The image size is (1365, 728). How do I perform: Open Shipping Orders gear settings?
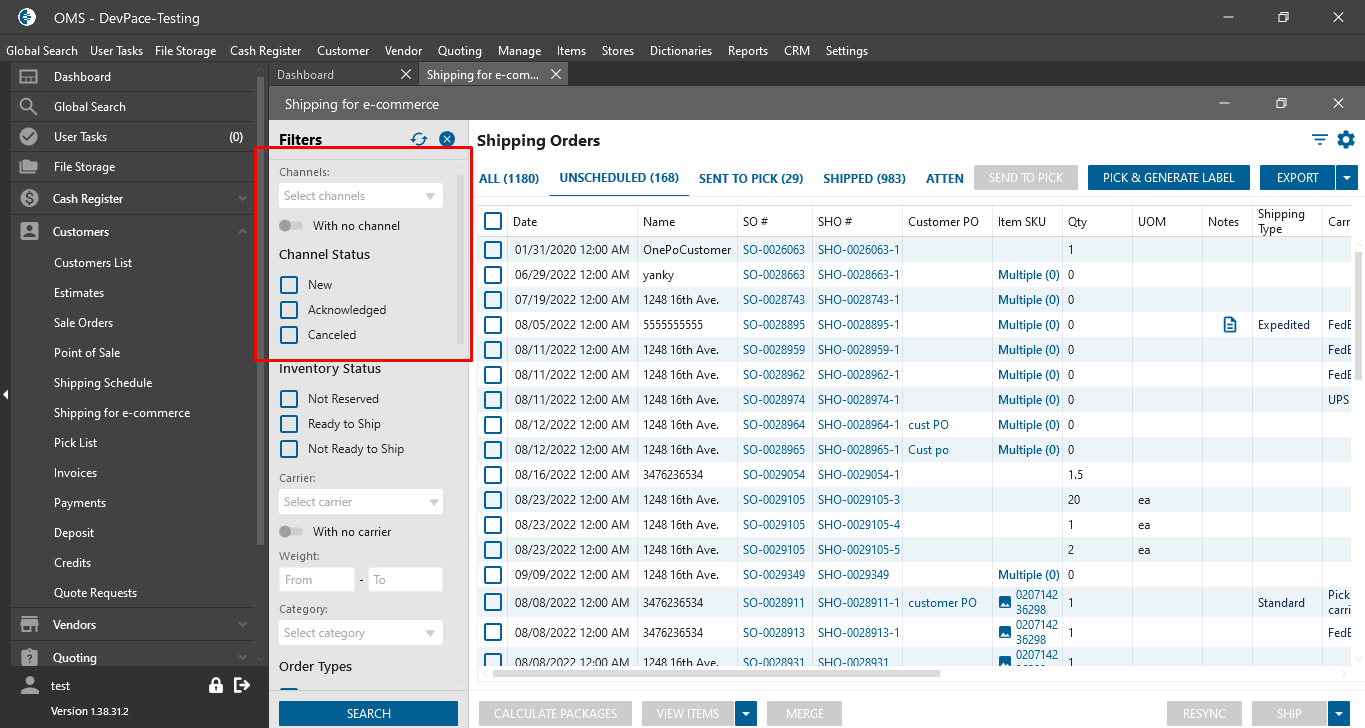click(x=1346, y=140)
